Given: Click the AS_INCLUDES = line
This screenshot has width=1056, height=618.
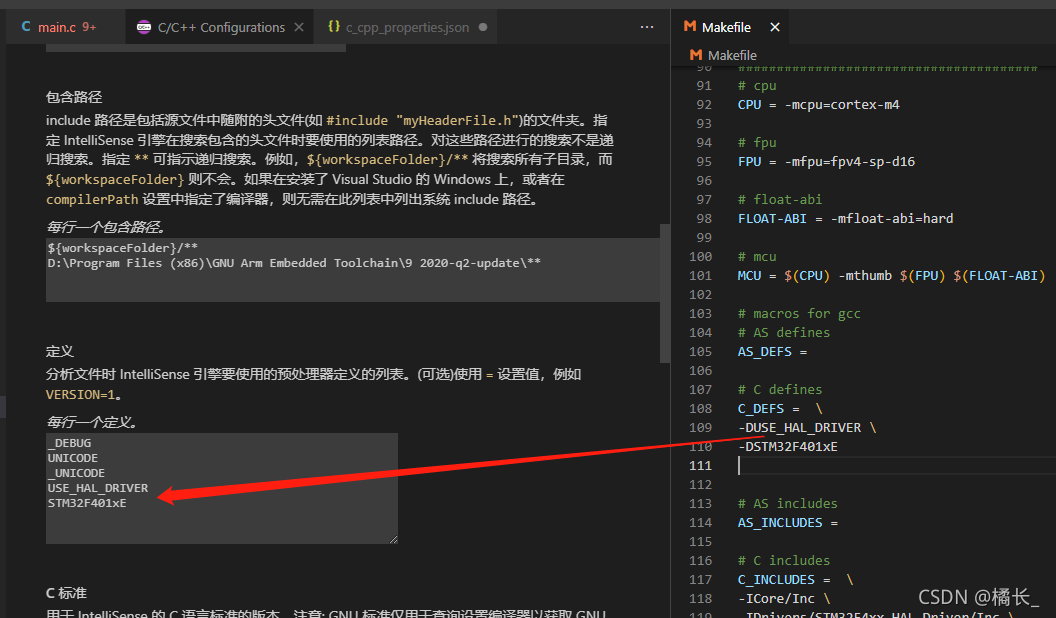Looking at the screenshot, I should 788,522.
